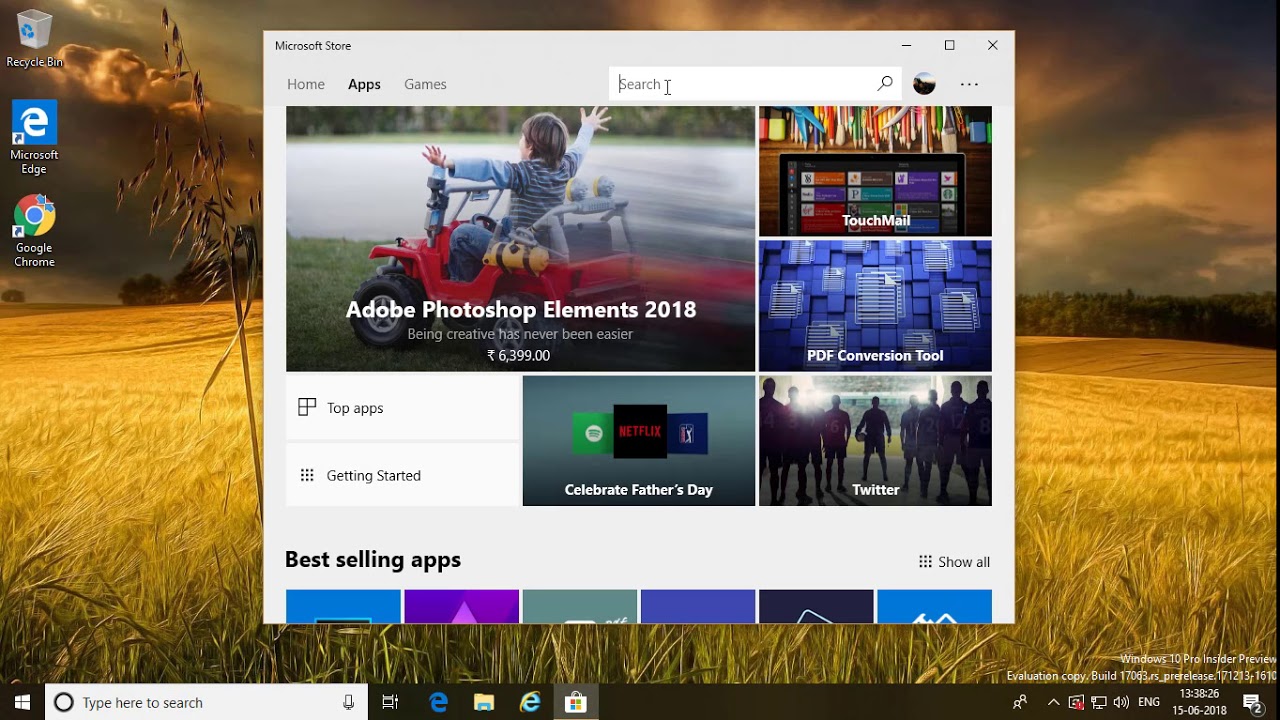1280x720 pixels.
Task: Click the network tray icon
Action: [1098, 702]
